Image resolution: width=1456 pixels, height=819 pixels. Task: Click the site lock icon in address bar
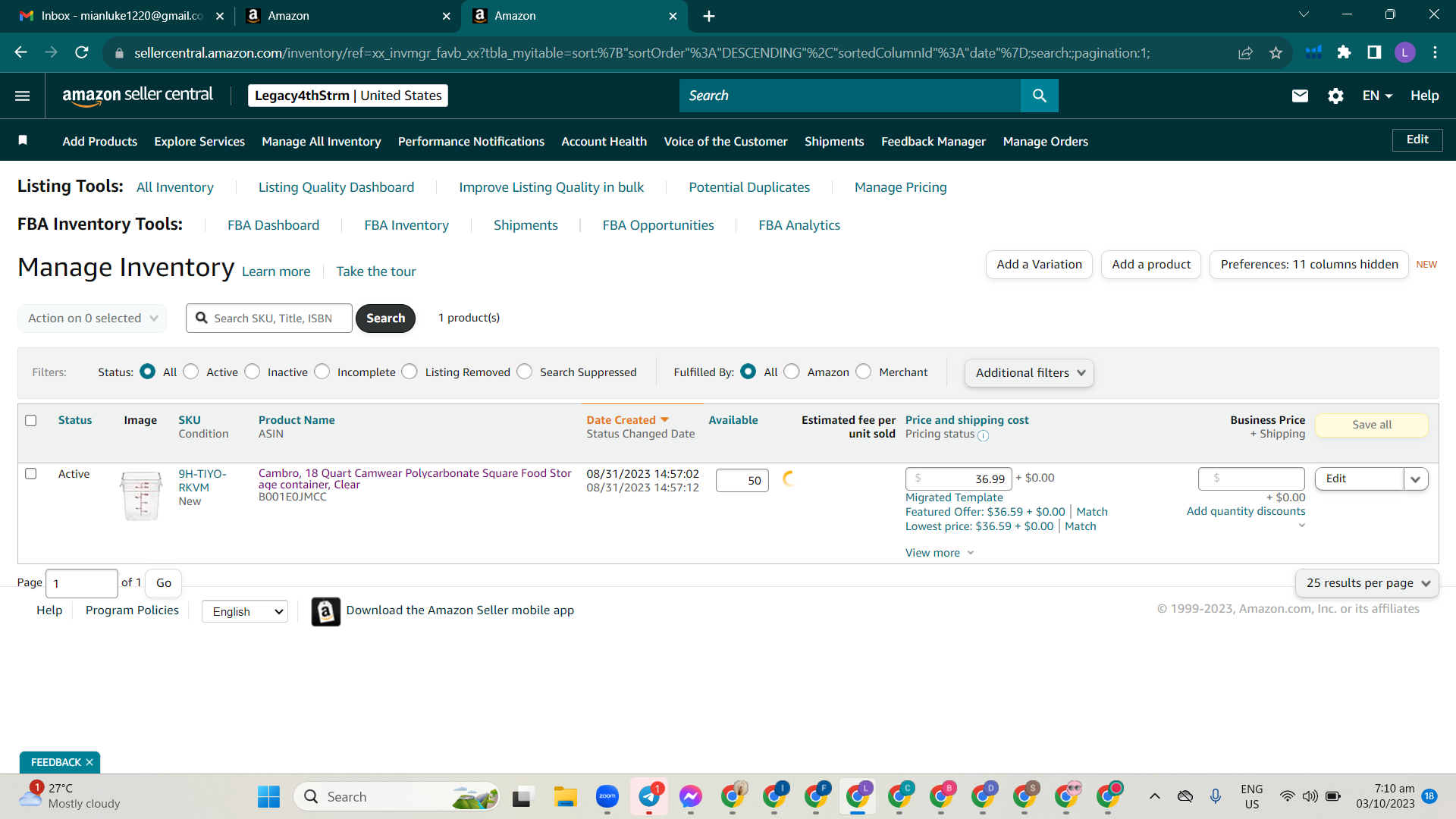click(x=119, y=53)
